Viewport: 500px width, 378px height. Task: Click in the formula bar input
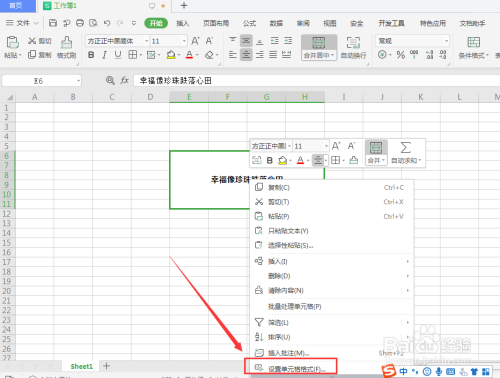tap(317, 81)
